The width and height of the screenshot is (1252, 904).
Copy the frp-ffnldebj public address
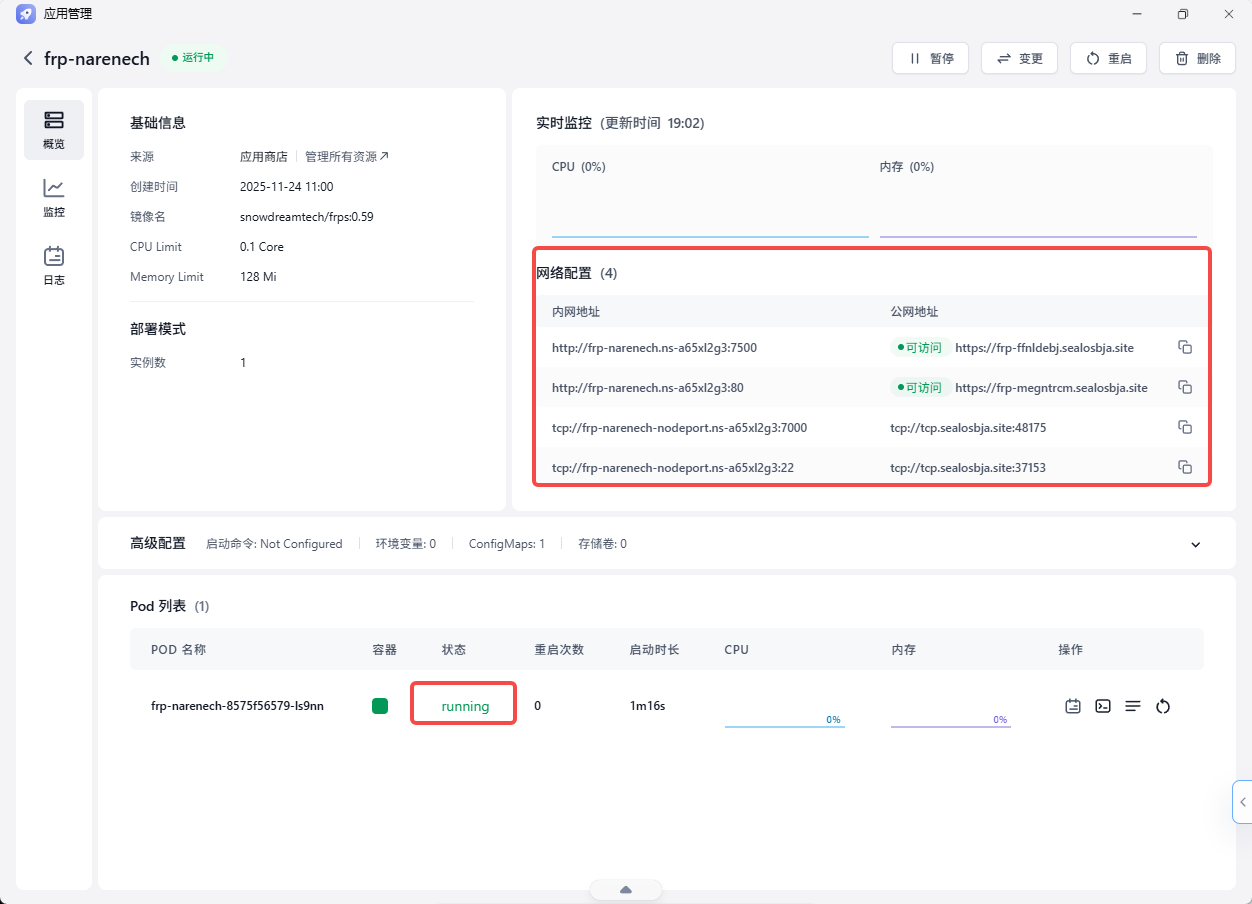tap(1185, 347)
